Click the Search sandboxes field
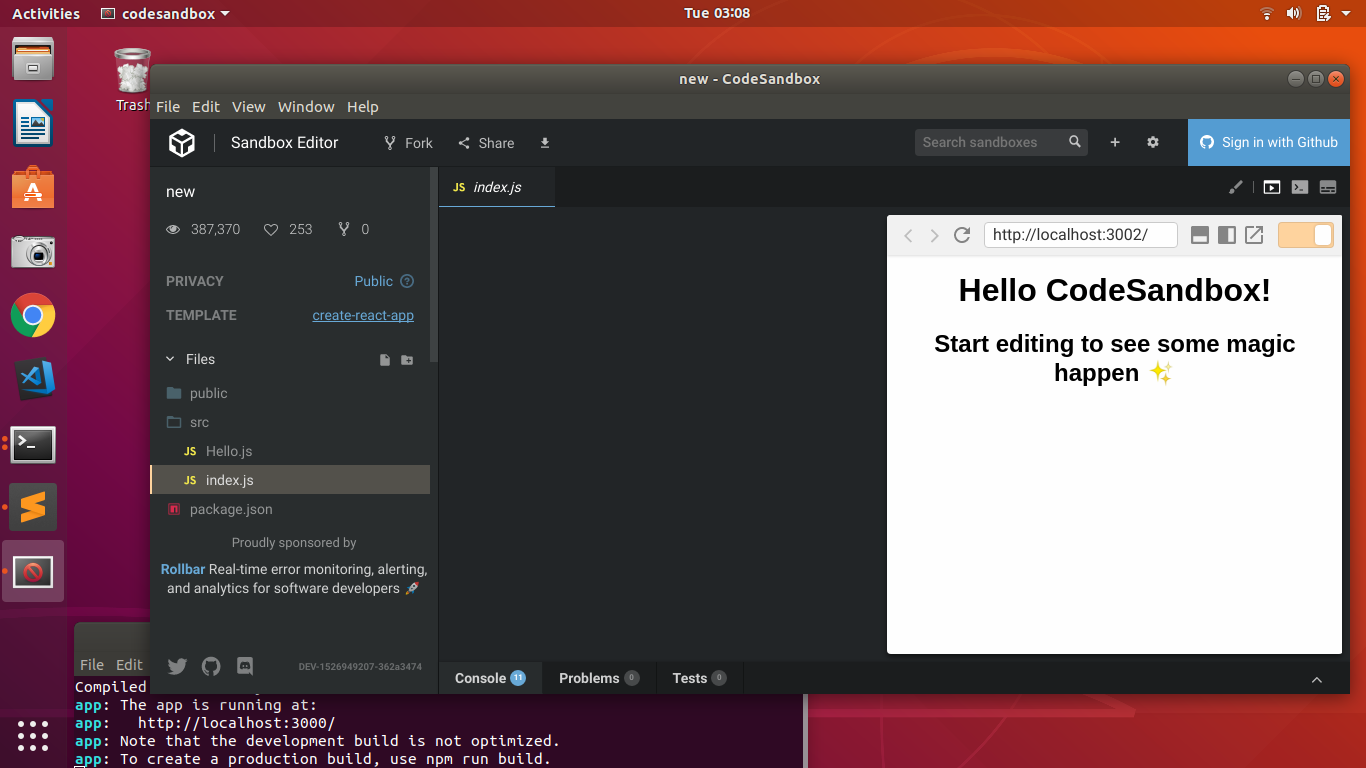 point(1001,142)
